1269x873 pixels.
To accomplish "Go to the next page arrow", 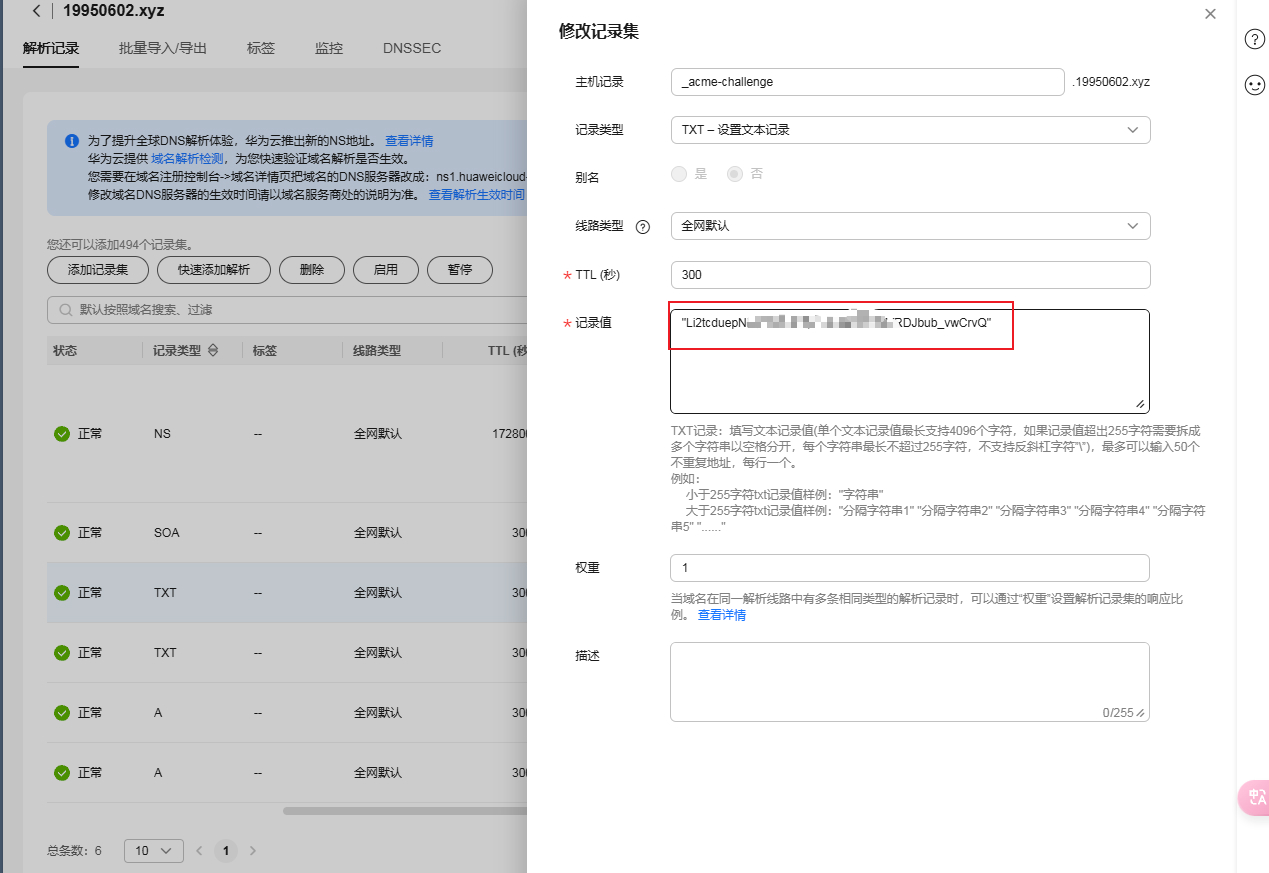I will (253, 851).
